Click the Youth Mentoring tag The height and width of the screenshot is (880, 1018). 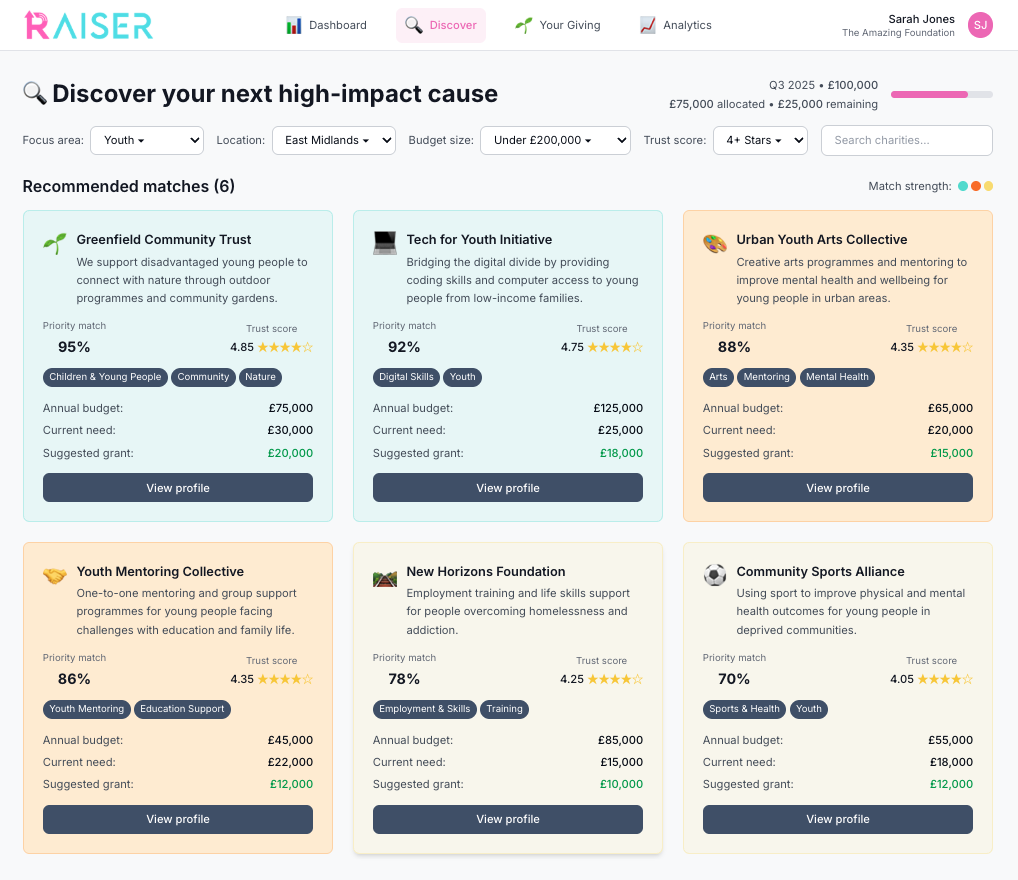[x=87, y=709]
